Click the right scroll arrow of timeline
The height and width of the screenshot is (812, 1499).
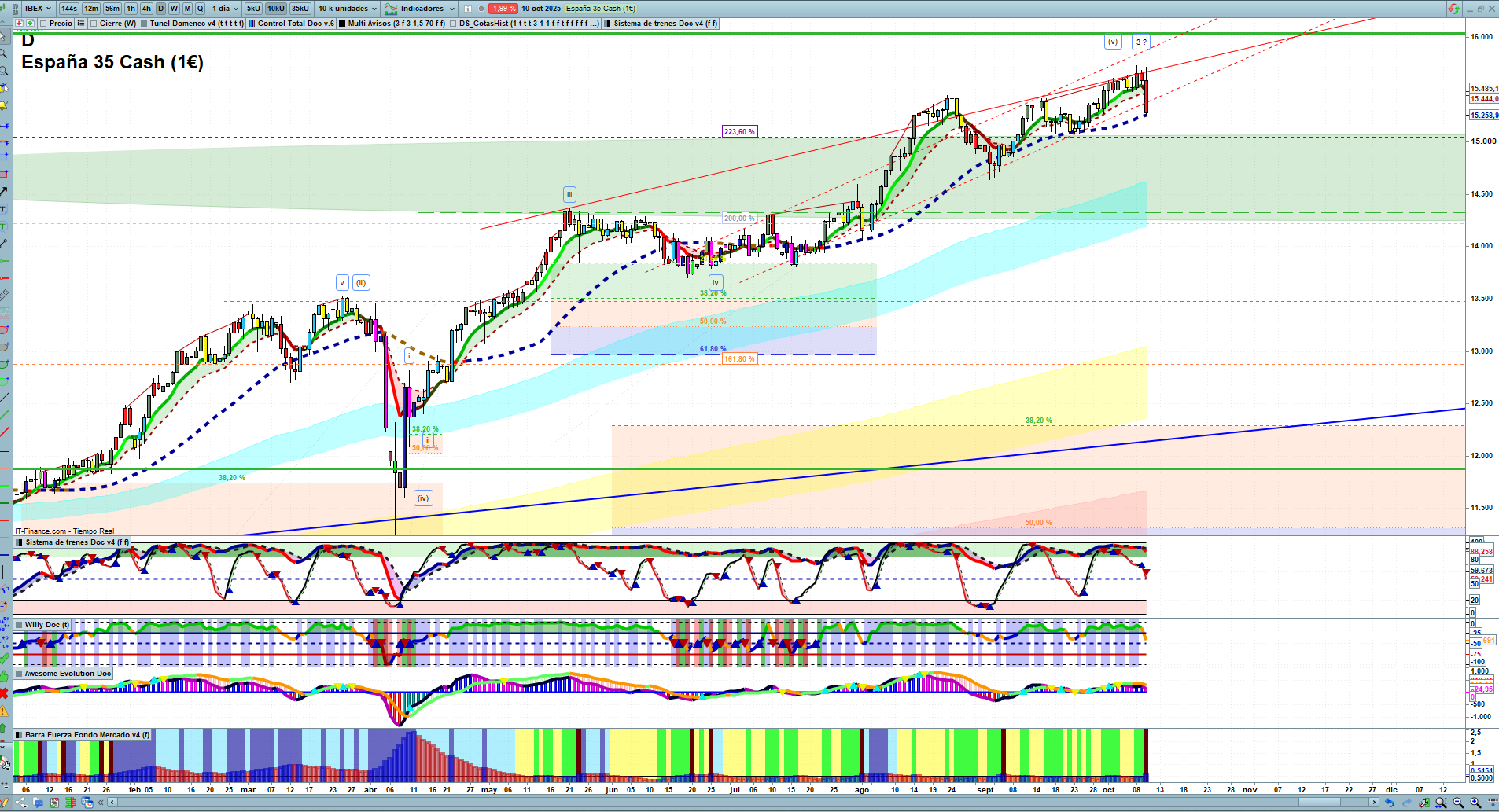click(x=1374, y=803)
